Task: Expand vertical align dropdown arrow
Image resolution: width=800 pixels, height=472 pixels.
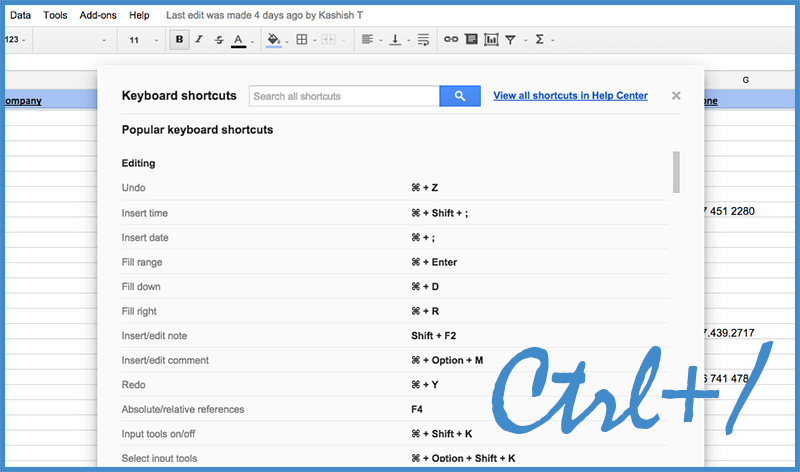Action: click(409, 40)
